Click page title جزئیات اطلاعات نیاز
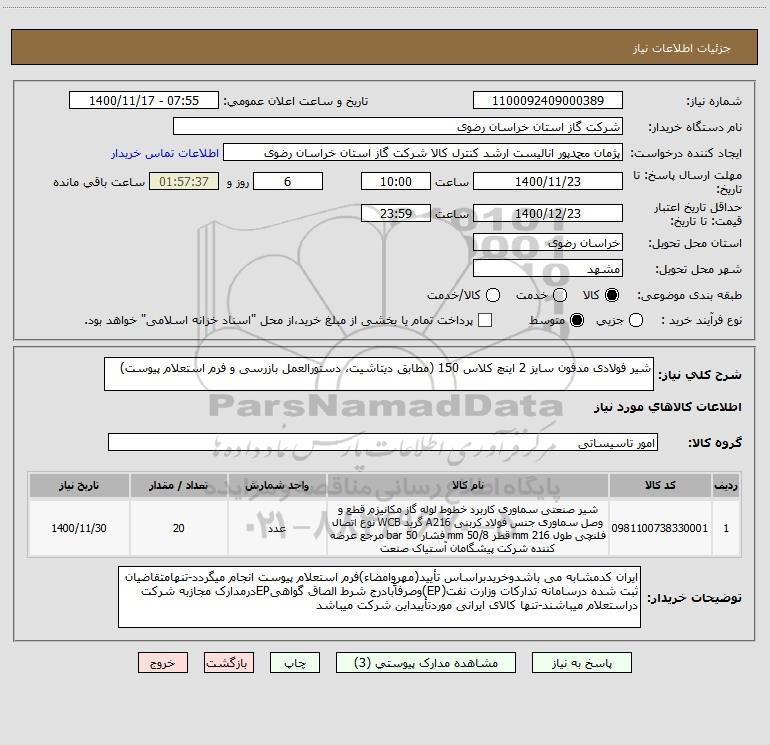The width and height of the screenshot is (770, 745). 682,48
